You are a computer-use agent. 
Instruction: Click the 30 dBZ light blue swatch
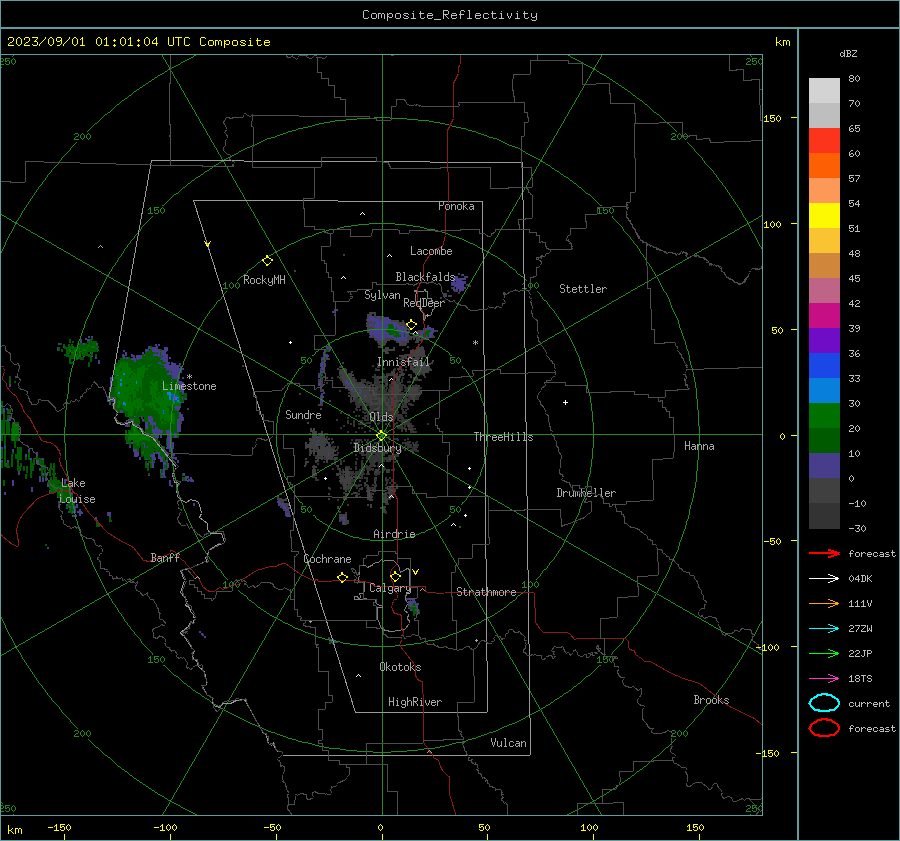coord(824,390)
